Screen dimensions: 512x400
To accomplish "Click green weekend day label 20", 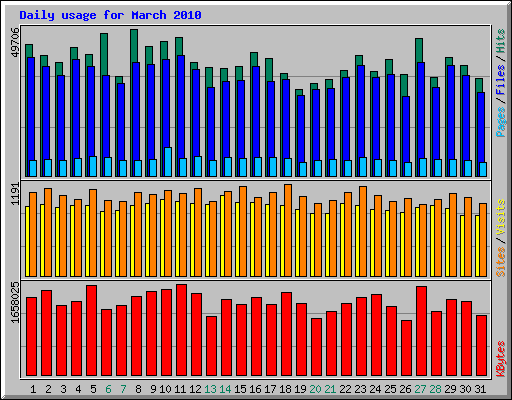I will 315,389.
